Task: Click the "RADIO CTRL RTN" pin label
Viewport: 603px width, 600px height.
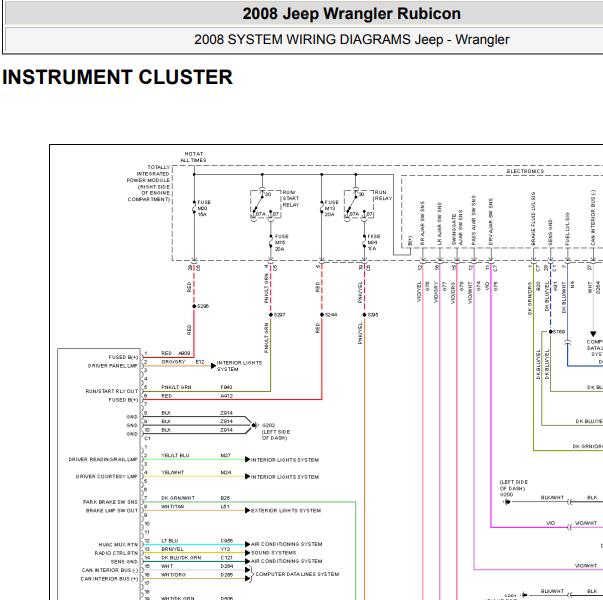Action: click(x=116, y=553)
